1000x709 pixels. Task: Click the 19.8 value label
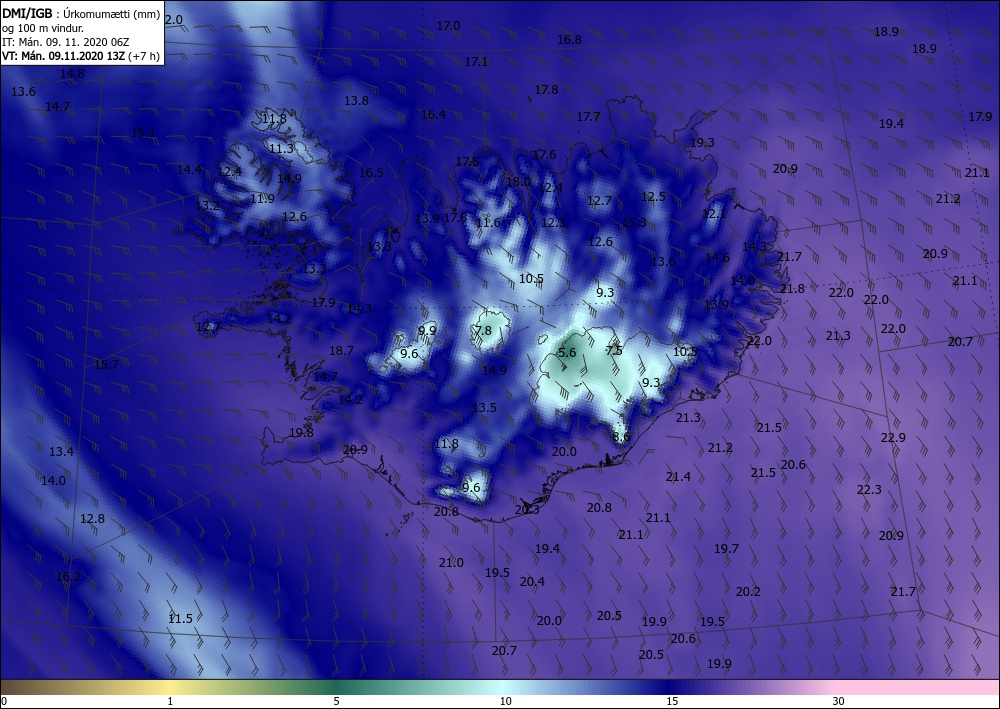[301, 433]
